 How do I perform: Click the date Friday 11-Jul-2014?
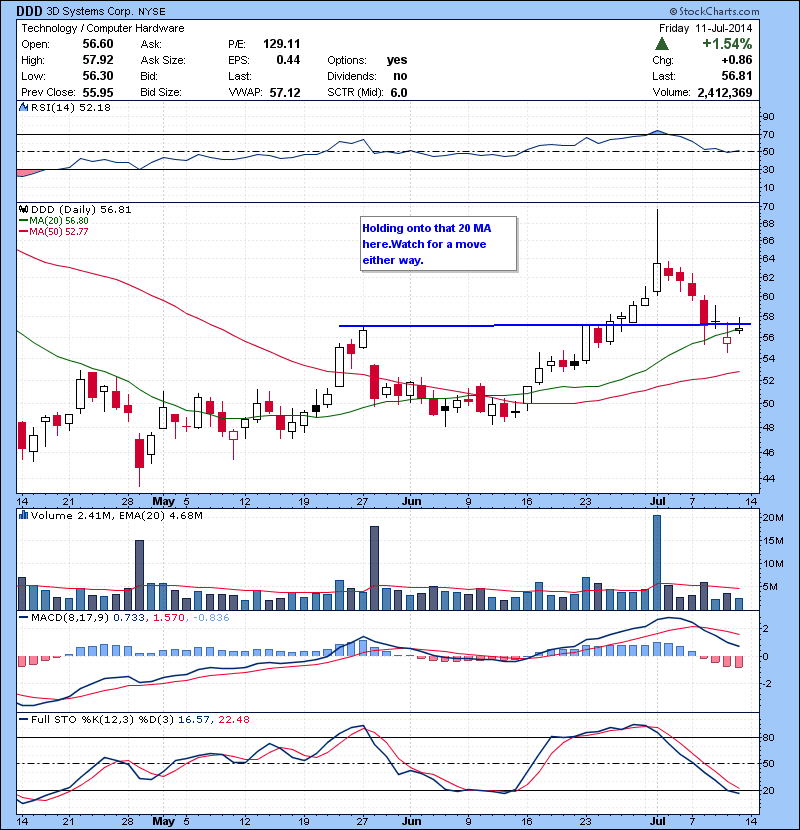705,28
